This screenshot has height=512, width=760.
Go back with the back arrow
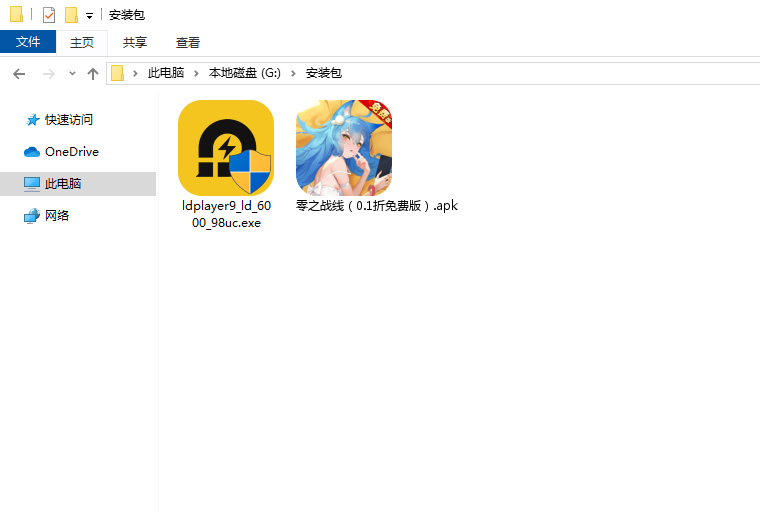click(x=19, y=74)
